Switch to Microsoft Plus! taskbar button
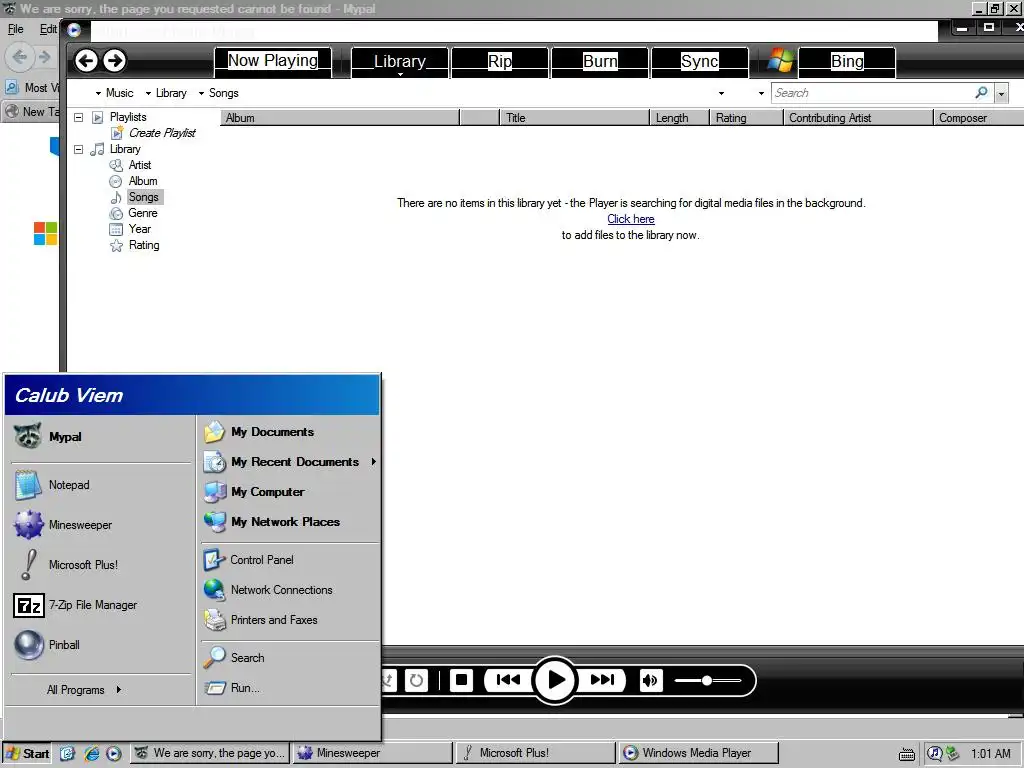This screenshot has width=1024, height=768. [x=536, y=753]
